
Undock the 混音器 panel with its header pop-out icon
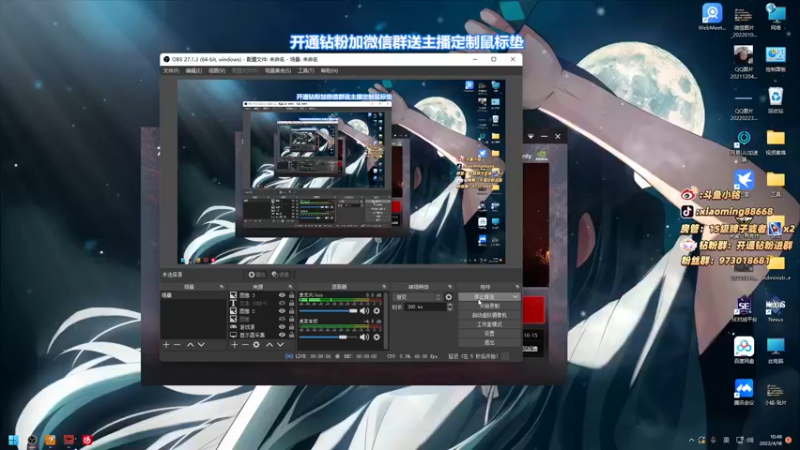384,287
